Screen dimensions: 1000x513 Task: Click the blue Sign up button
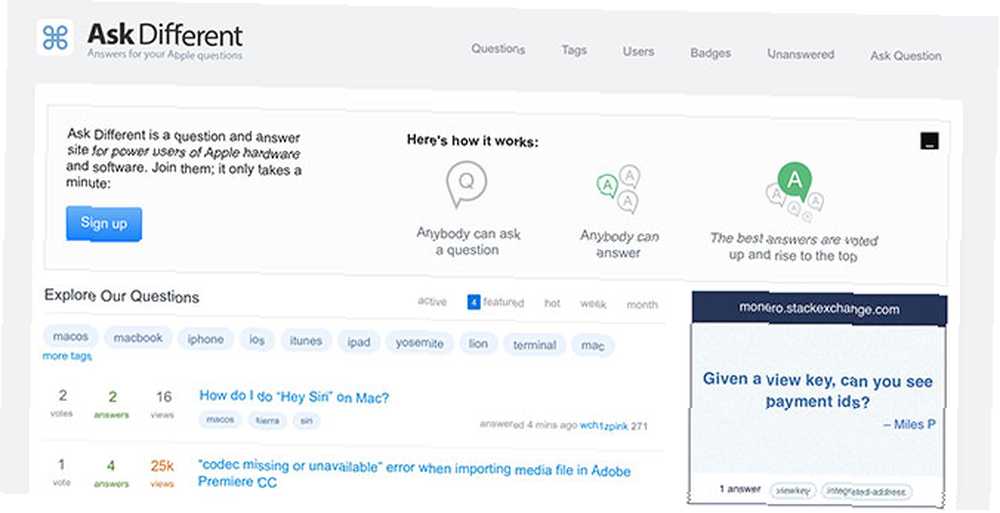point(104,223)
